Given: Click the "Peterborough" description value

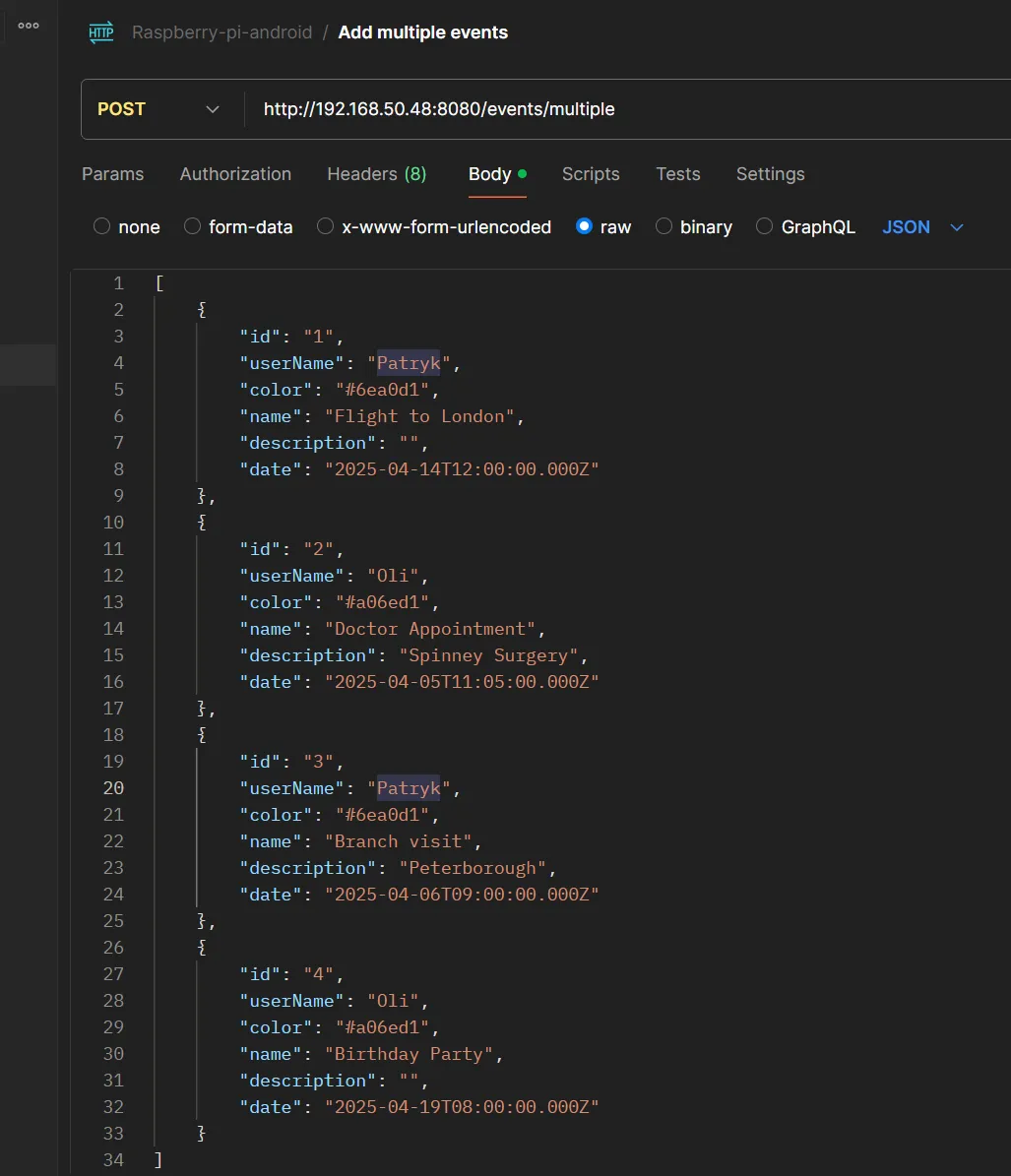Looking at the screenshot, I should coord(473,868).
